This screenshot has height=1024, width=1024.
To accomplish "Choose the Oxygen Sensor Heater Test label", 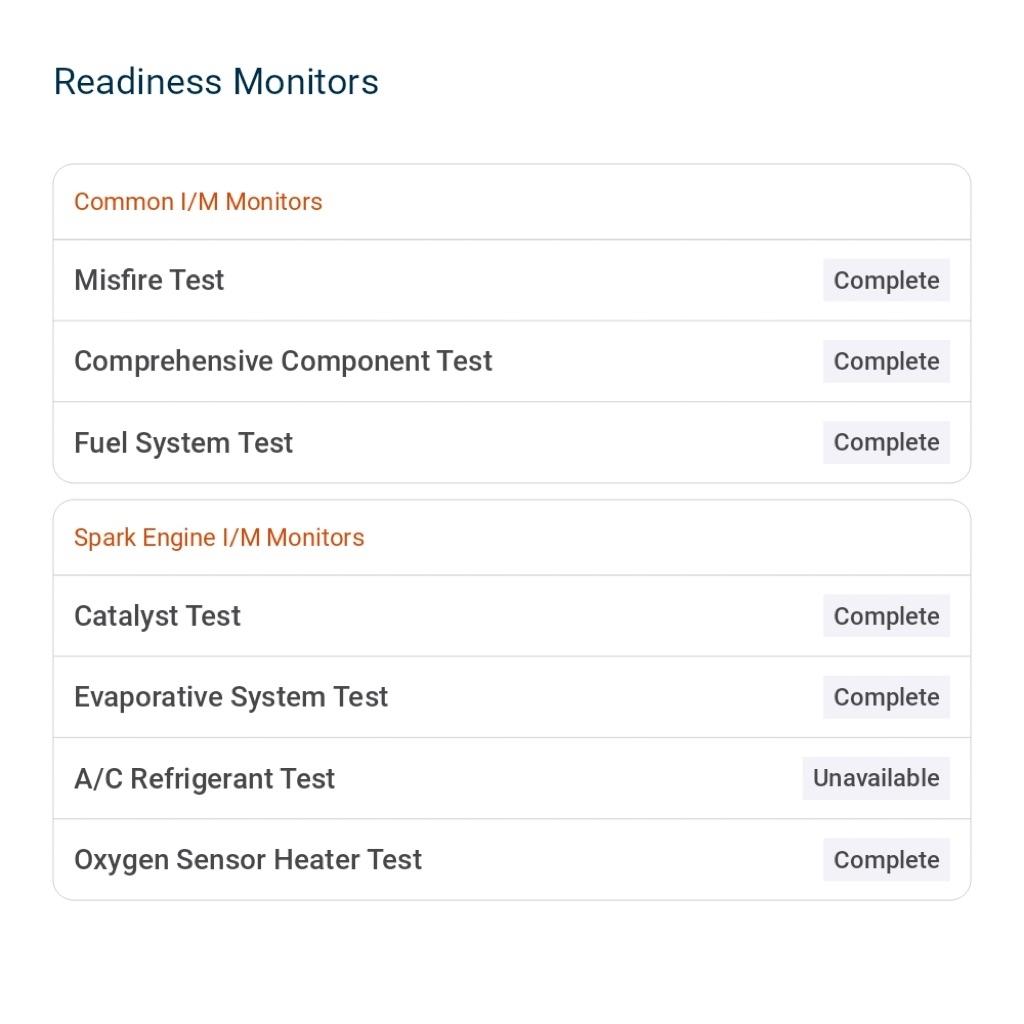I will 248,860.
